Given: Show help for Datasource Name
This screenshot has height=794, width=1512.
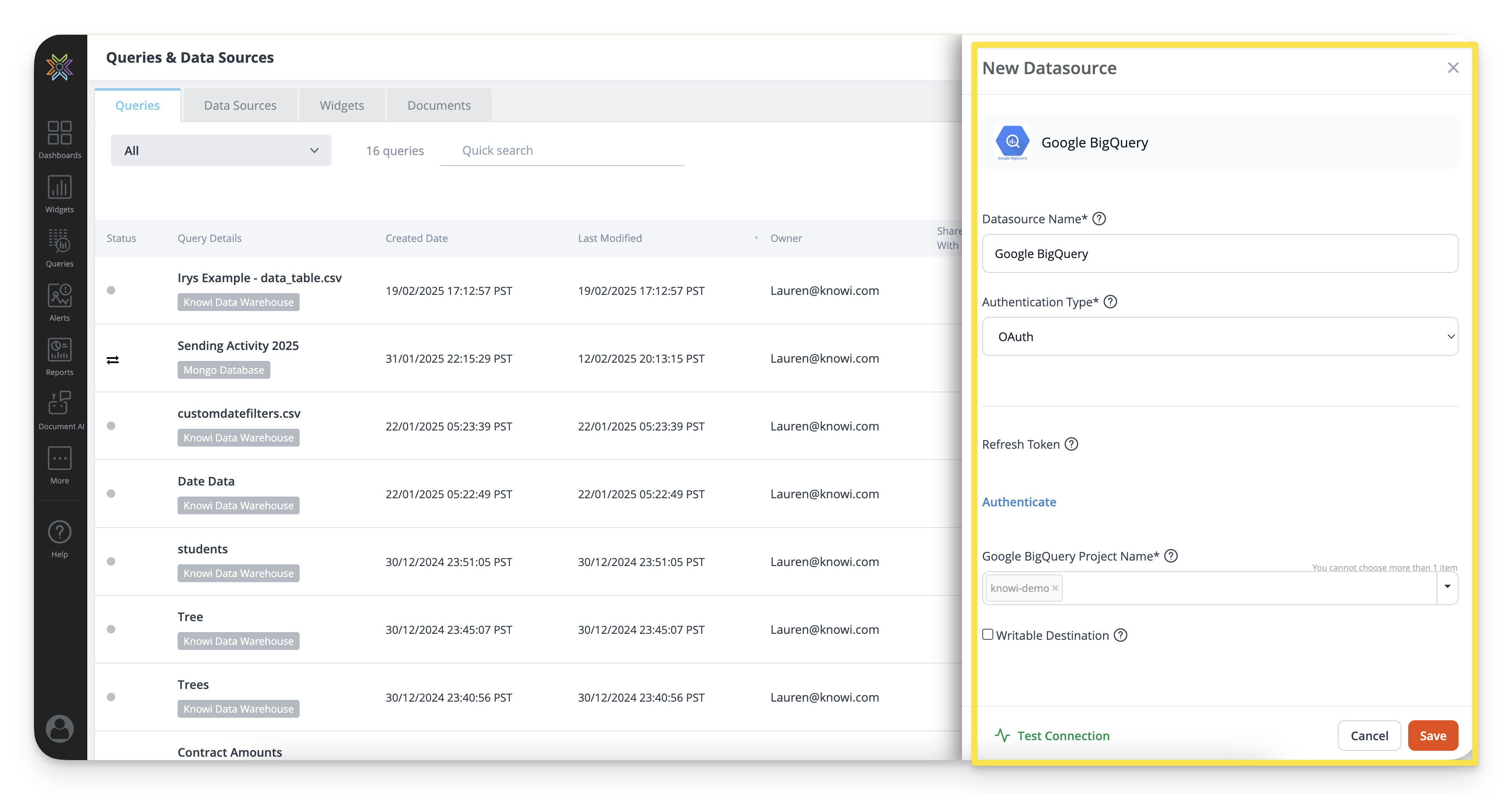Looking at the screenshot, I should [1099, 219].
